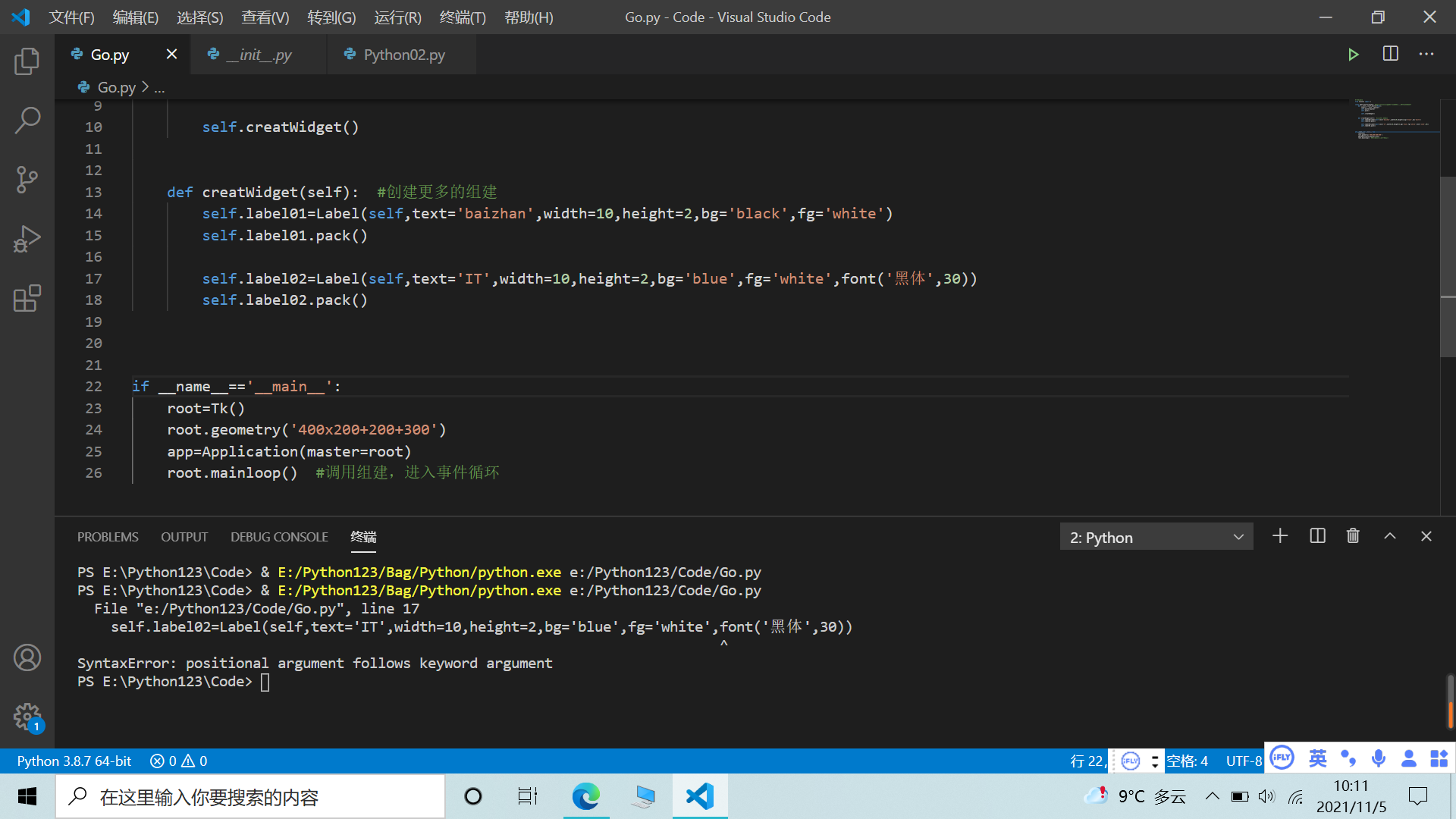Viewport: 1456px width, 819px height.
Task: Close the terminal panel
Action: coord(1426,536)
